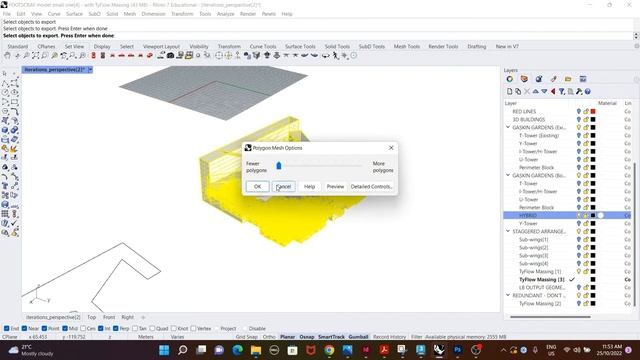Click the hammer Tools icon in Layers panel

click(579, 91)
